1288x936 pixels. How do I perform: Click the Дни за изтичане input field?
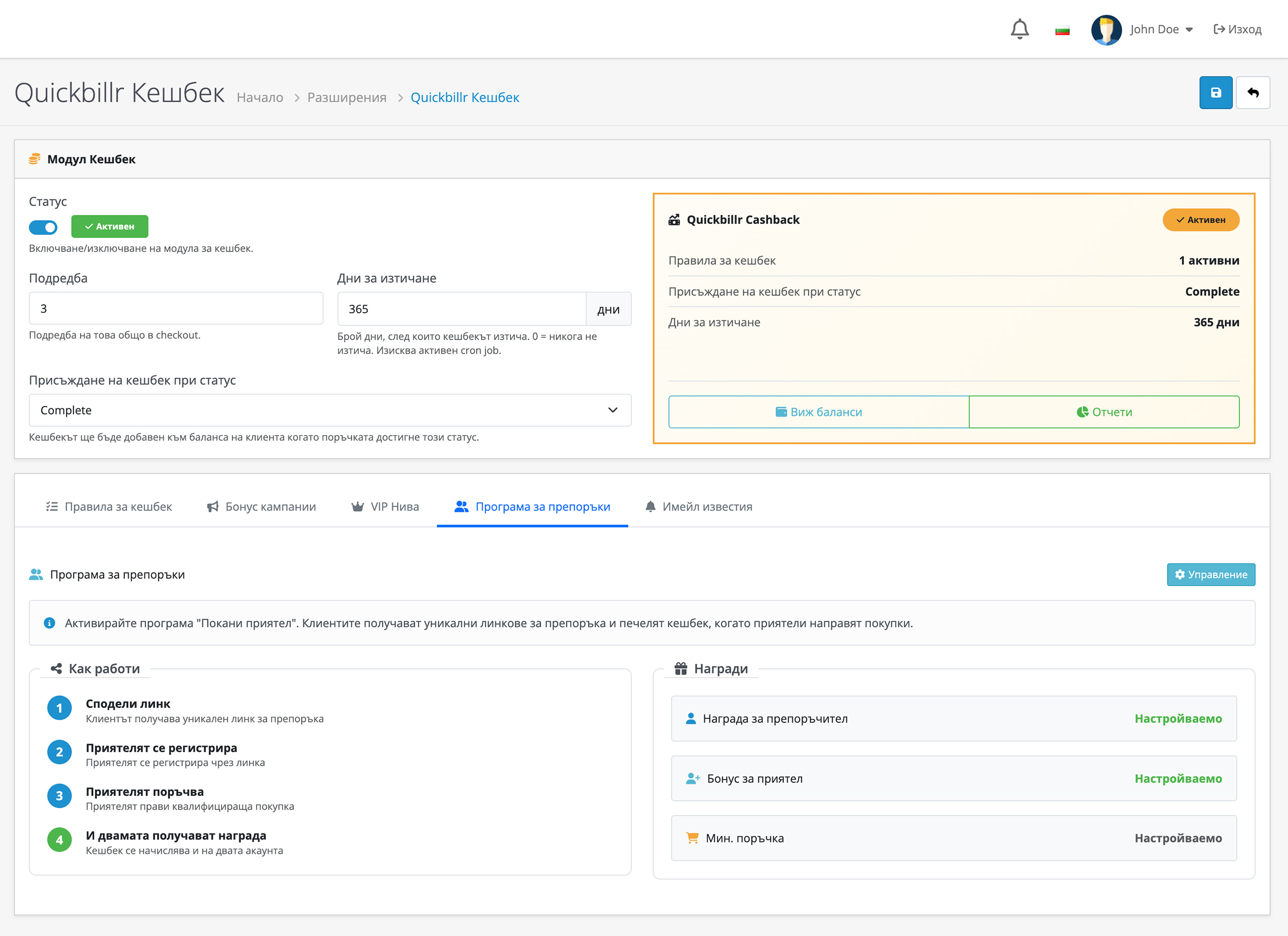[x=461, y=309]
